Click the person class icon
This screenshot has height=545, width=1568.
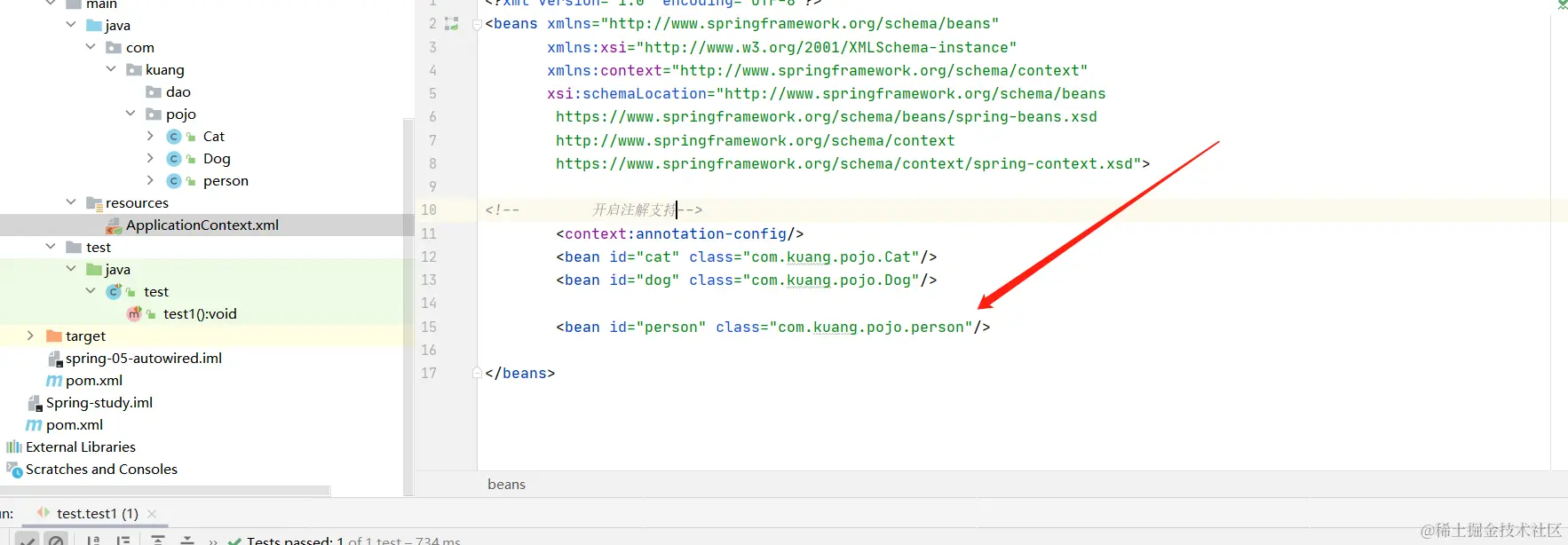pyautogui.click(x=174, y=181)
